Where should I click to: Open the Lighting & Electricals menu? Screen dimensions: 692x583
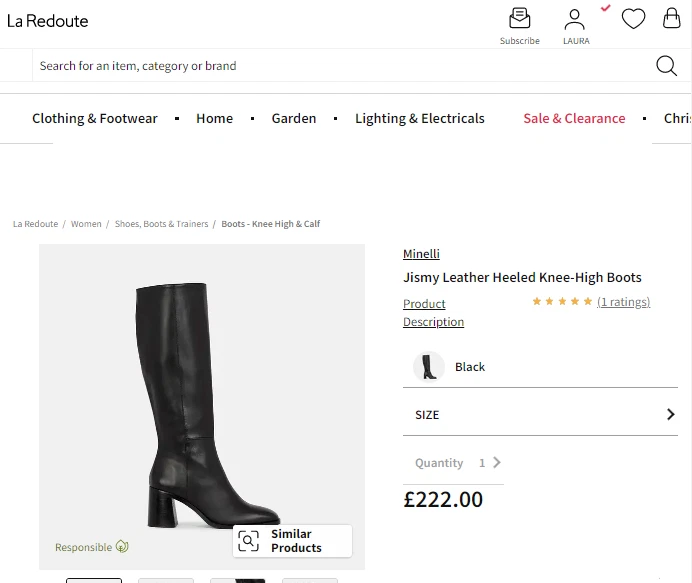click(420, 118)
